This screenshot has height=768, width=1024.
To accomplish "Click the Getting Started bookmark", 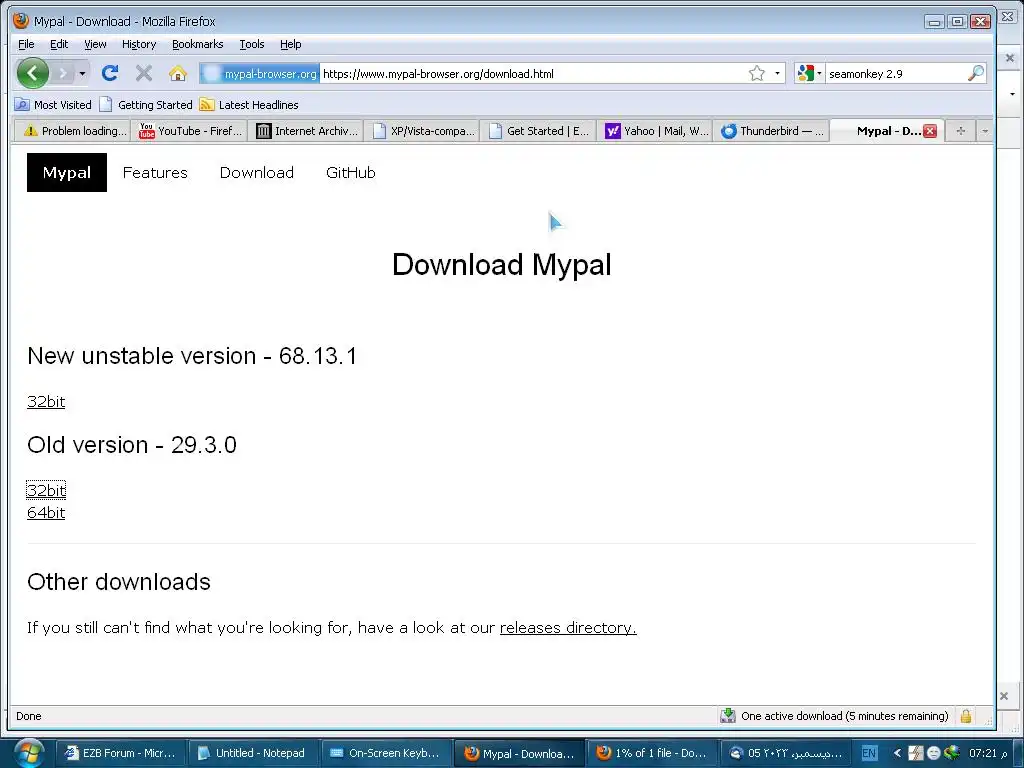I will click(146, 104).
